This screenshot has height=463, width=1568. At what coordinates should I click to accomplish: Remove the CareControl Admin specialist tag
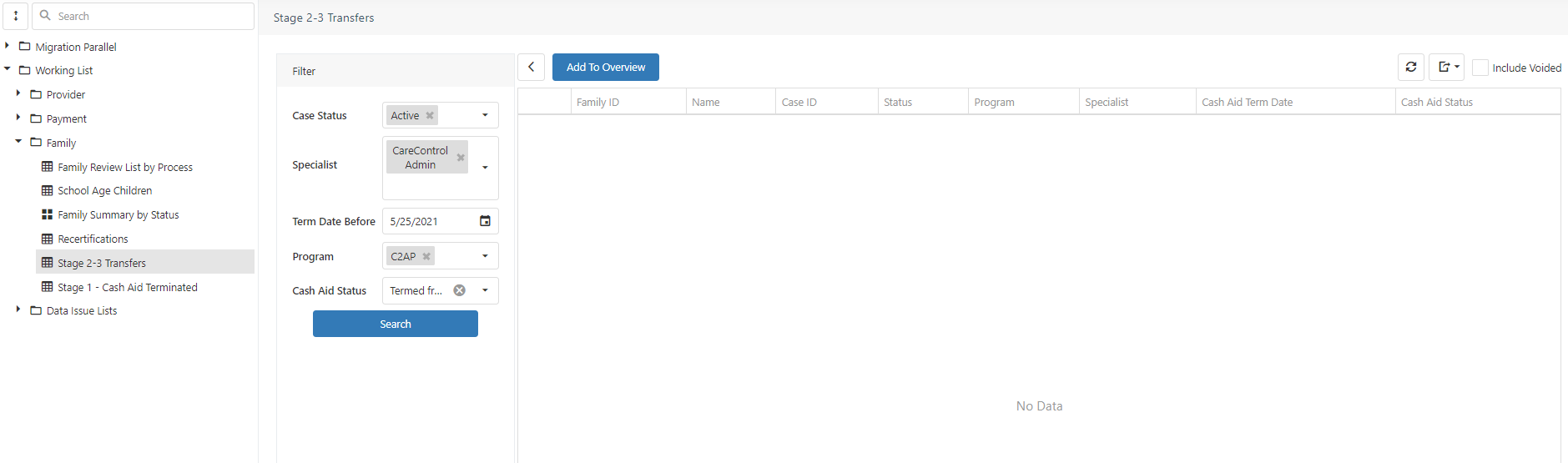461,158
